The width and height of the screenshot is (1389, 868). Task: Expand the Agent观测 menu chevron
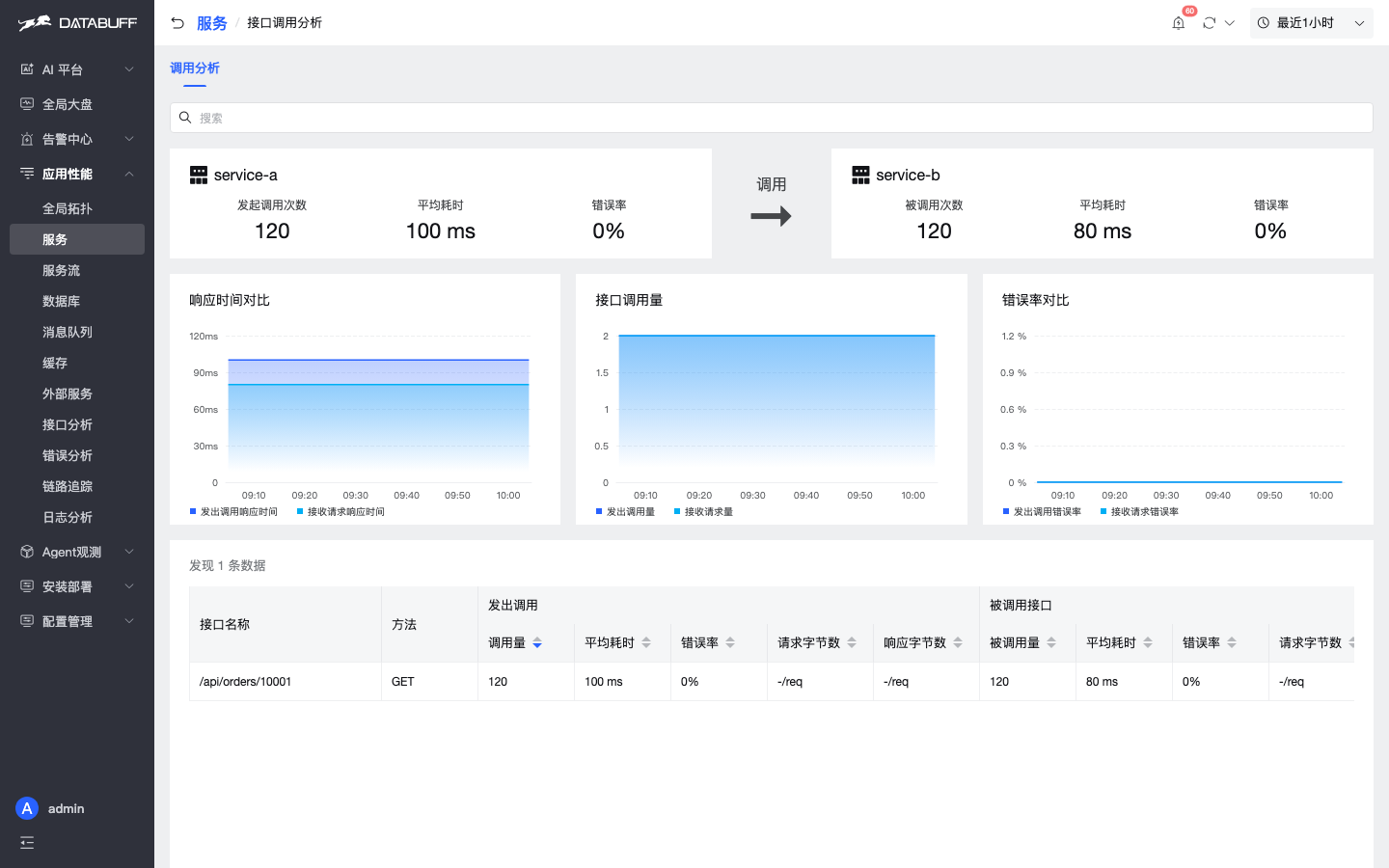pos(129,552)
